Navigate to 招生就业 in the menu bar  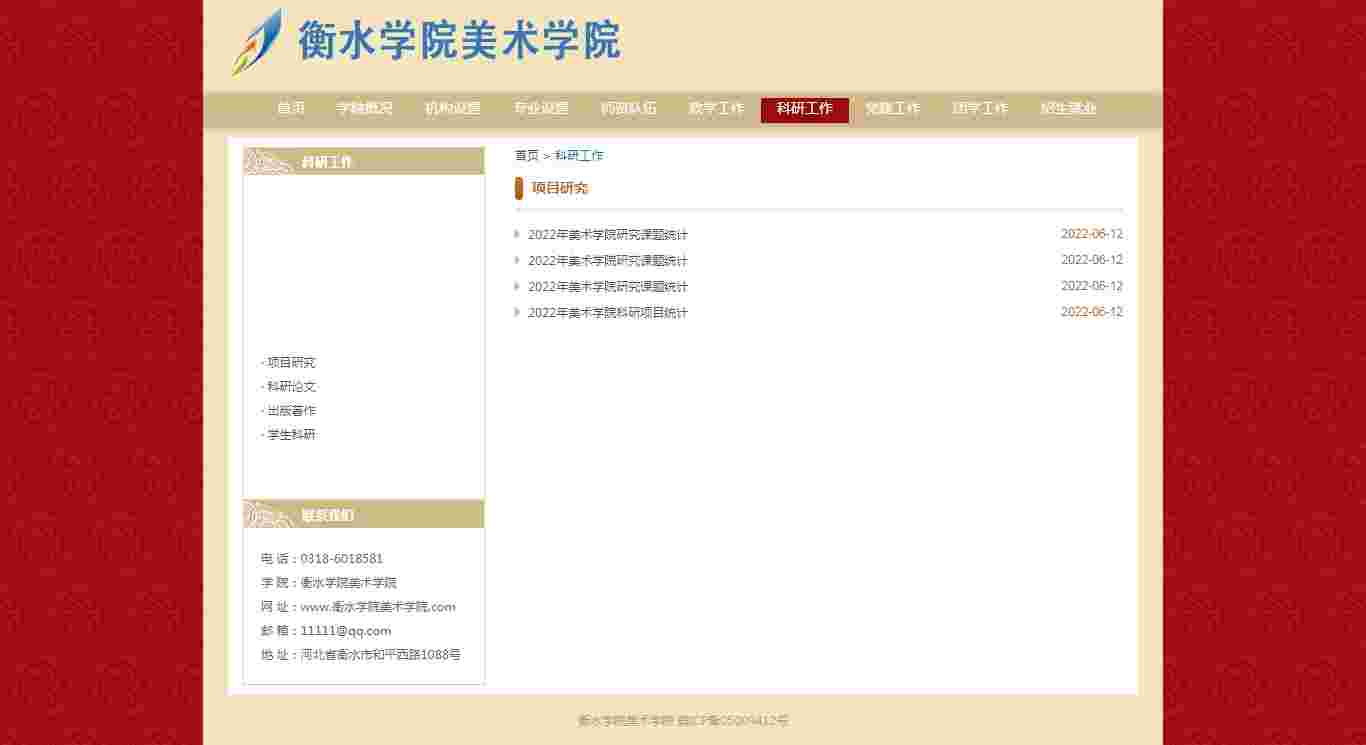(x=1068, y=109)
